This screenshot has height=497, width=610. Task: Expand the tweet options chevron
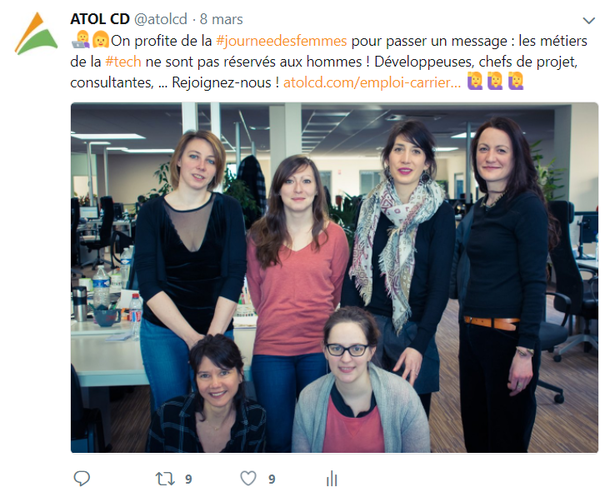pyautogui.click(x=589, y=20)
